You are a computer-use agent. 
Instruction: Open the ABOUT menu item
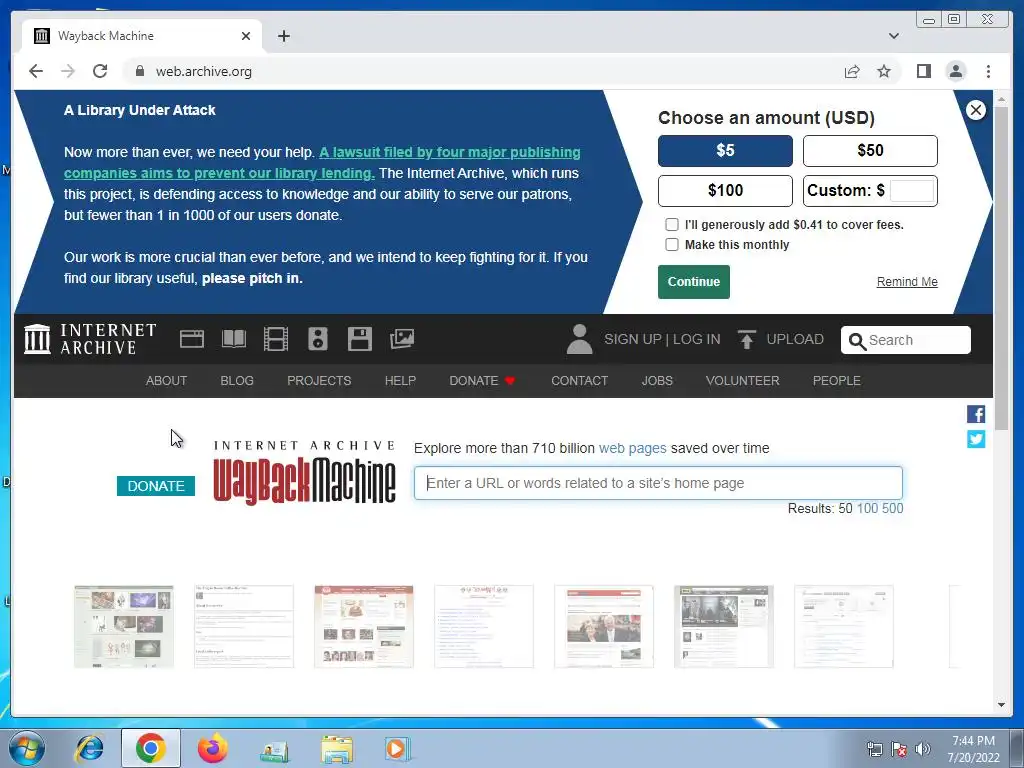click(166, 381)
